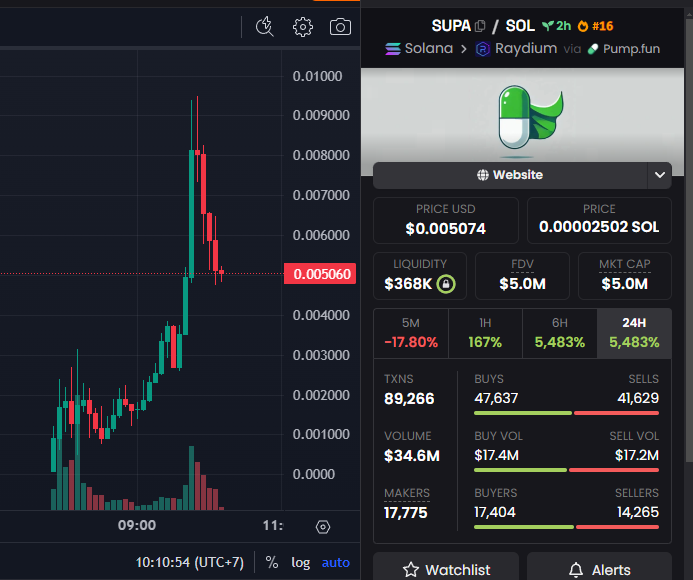This screenshot has height=580, width=693.
Task: Click the FDV $5.0M box
Action: (x=522, y=276)
